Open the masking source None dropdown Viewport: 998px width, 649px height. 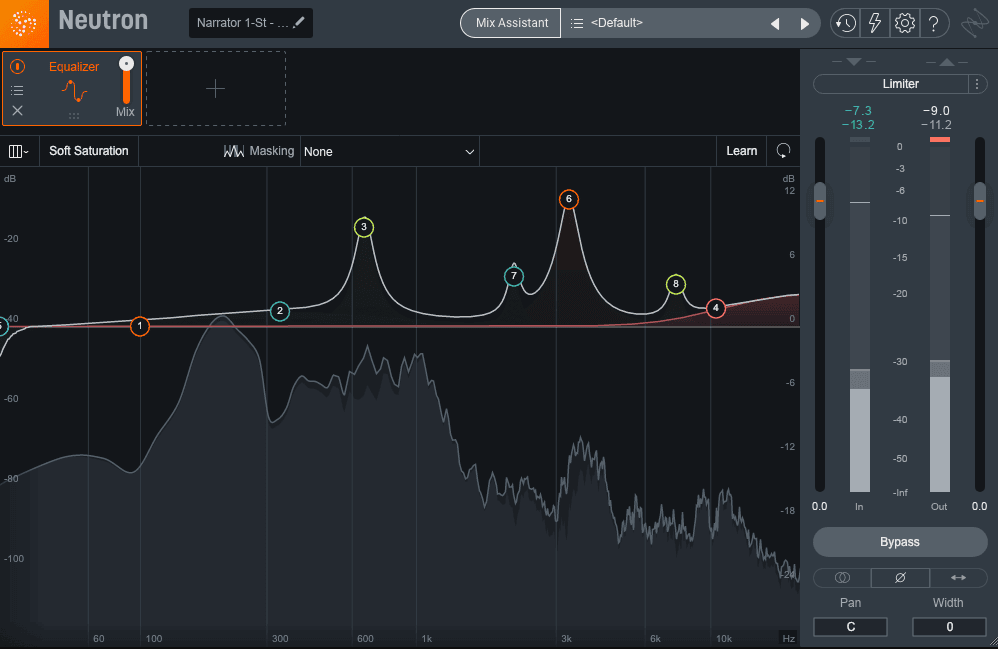390,151
